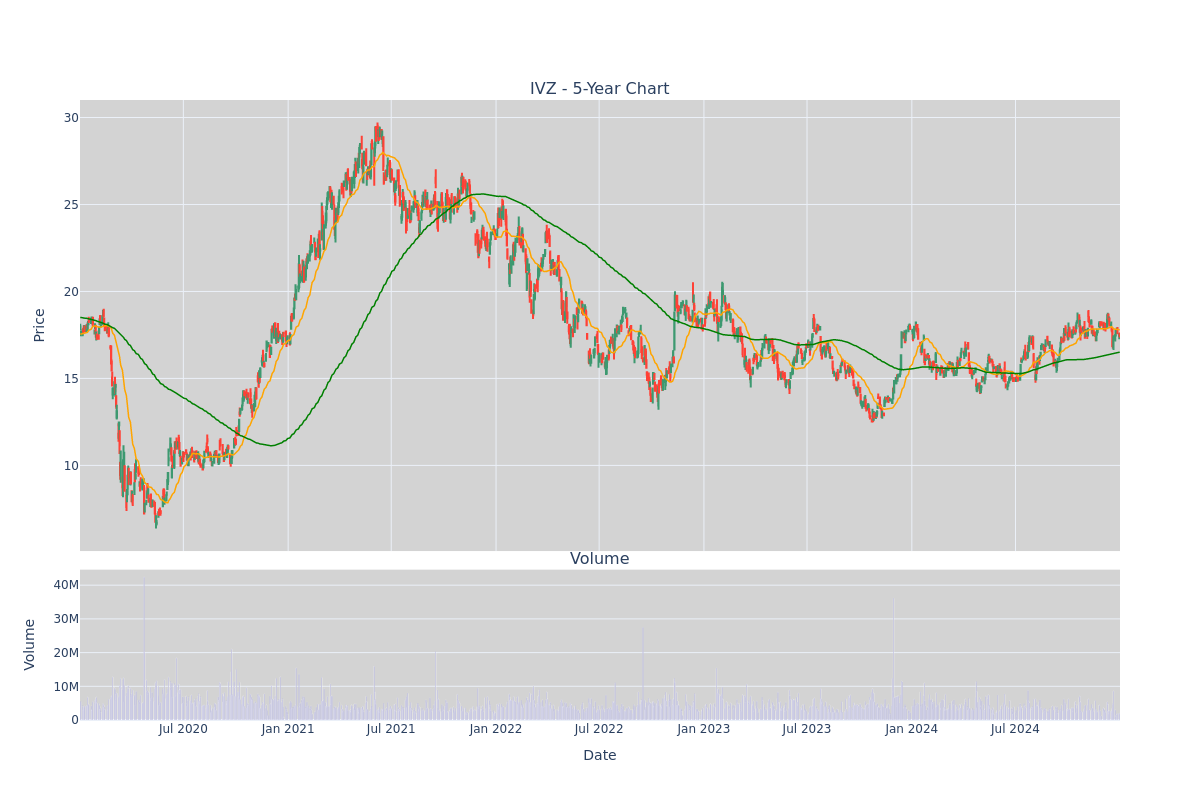Click the price axis value "15"
The image size is (1200, 800).
(x=70, y=379)
